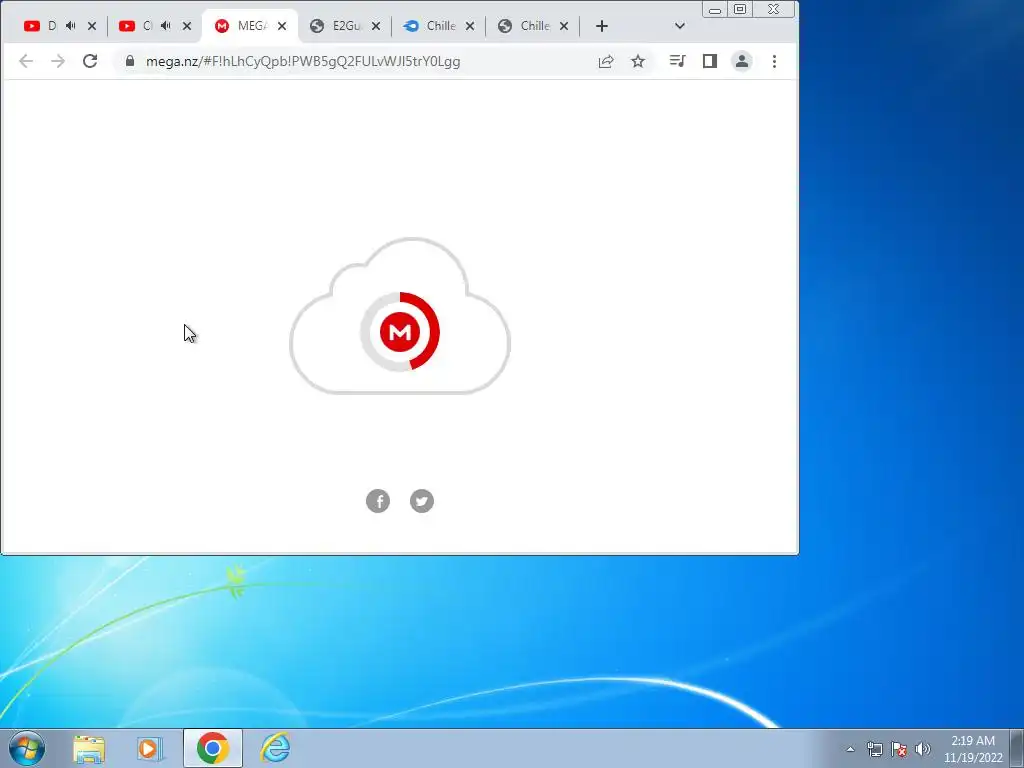Open the Windows Start menu

pos(27,748)
